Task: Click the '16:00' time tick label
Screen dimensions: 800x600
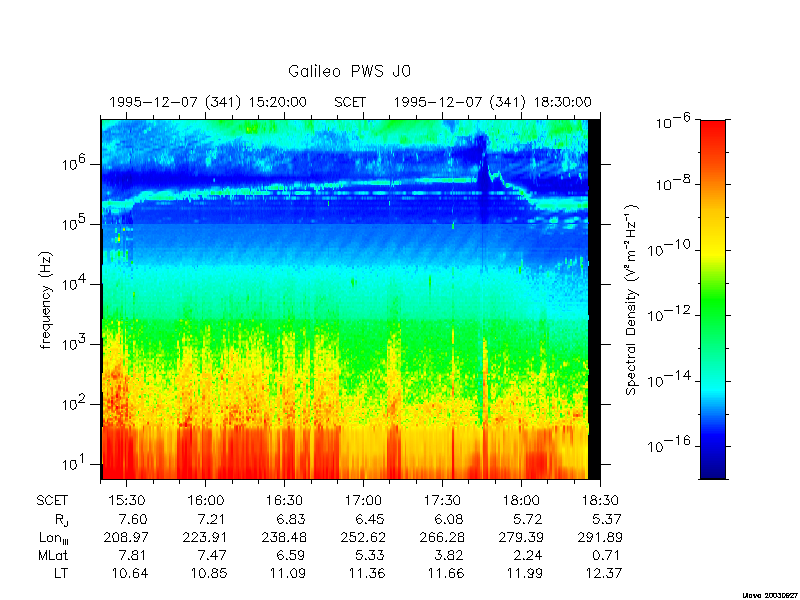Action: (x=206, y=501)
